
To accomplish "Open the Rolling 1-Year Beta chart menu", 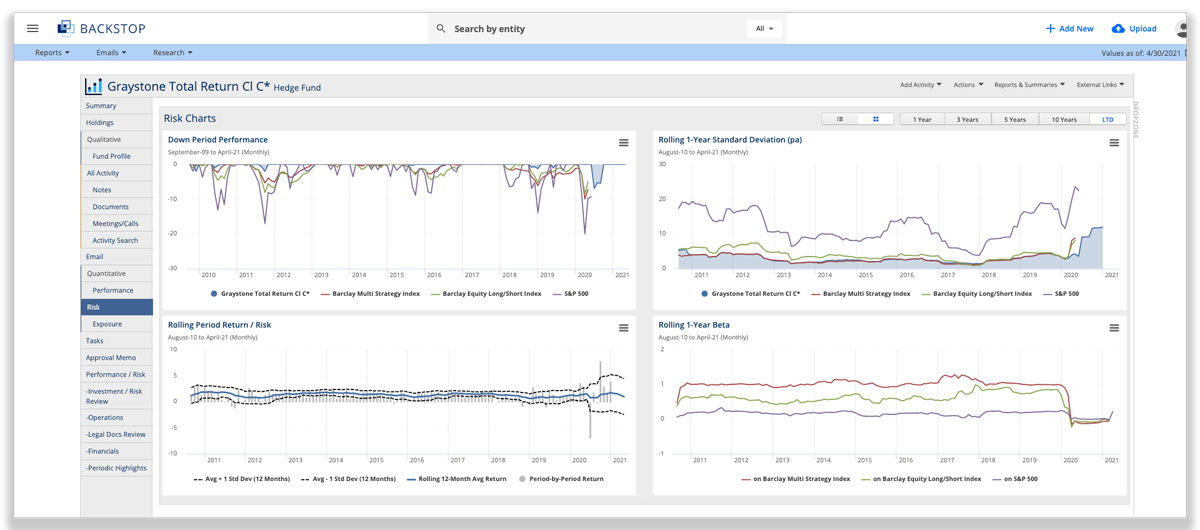I will coord(1114,328).
